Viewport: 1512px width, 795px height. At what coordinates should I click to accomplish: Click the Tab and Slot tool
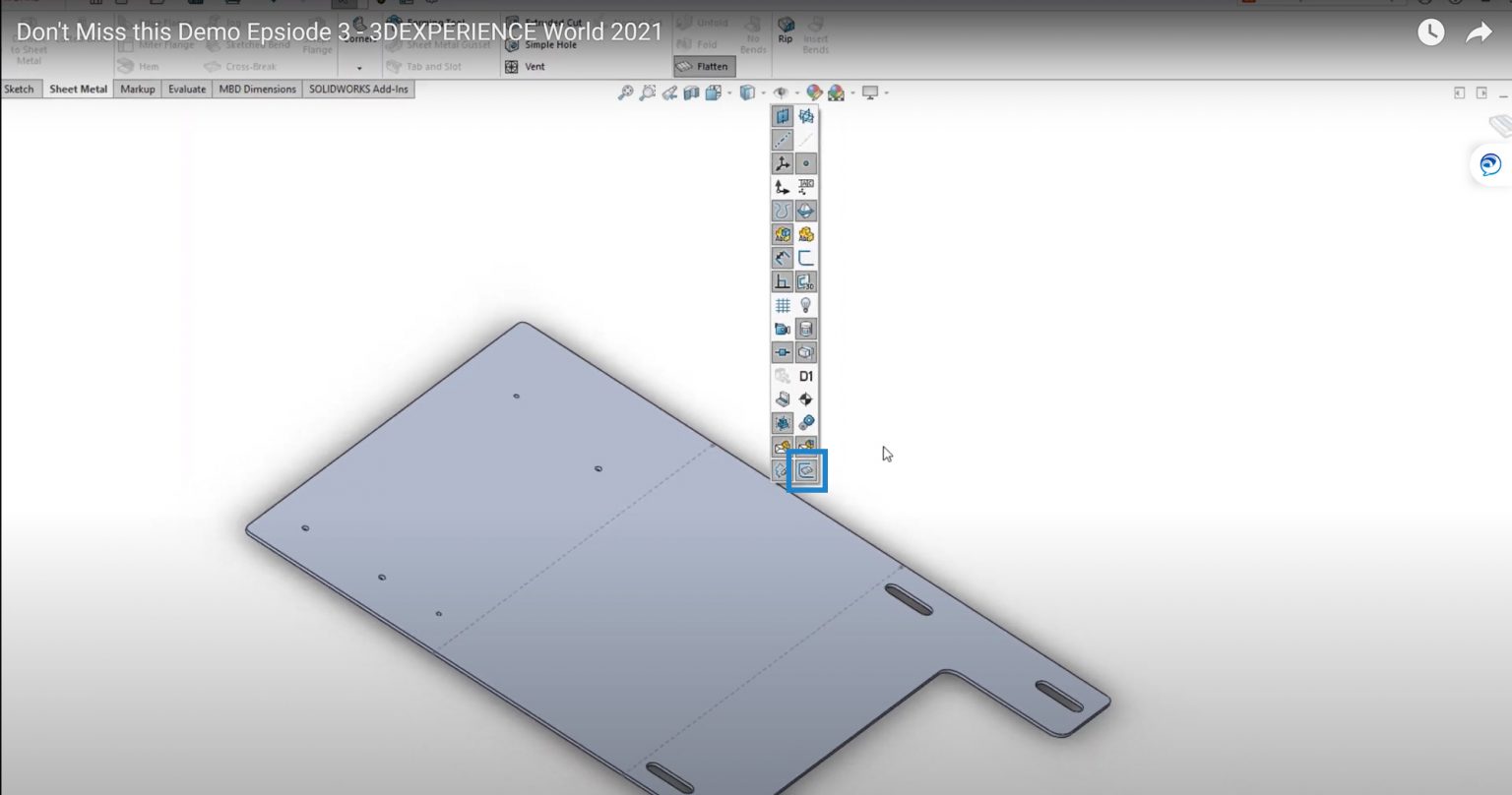coord(424,67)
